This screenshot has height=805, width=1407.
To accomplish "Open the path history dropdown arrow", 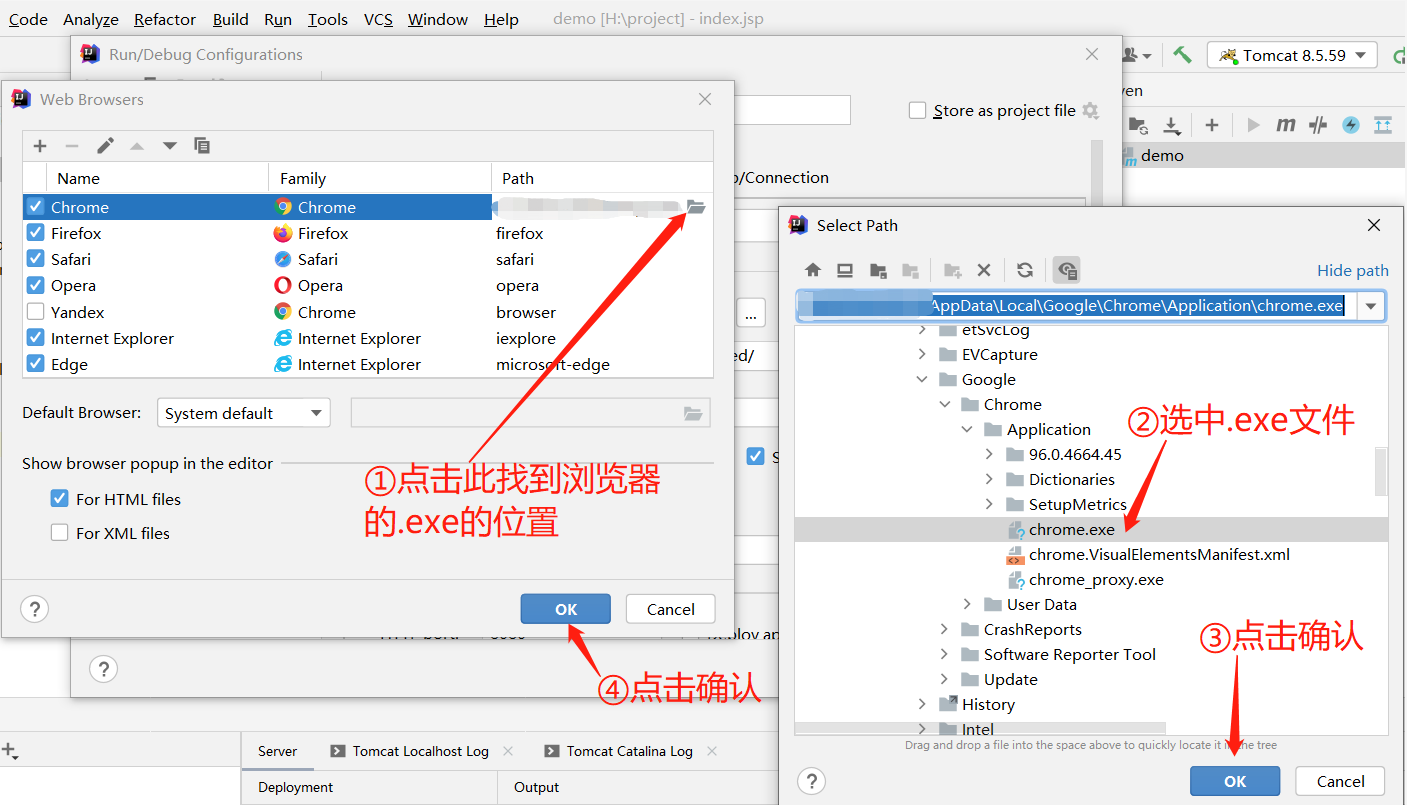I will click(1371, 306).
